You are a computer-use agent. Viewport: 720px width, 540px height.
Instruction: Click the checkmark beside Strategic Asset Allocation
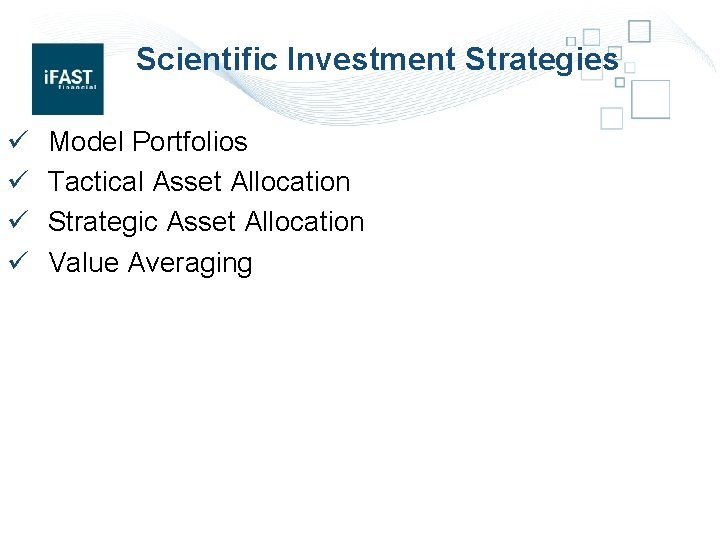(18, 219)
